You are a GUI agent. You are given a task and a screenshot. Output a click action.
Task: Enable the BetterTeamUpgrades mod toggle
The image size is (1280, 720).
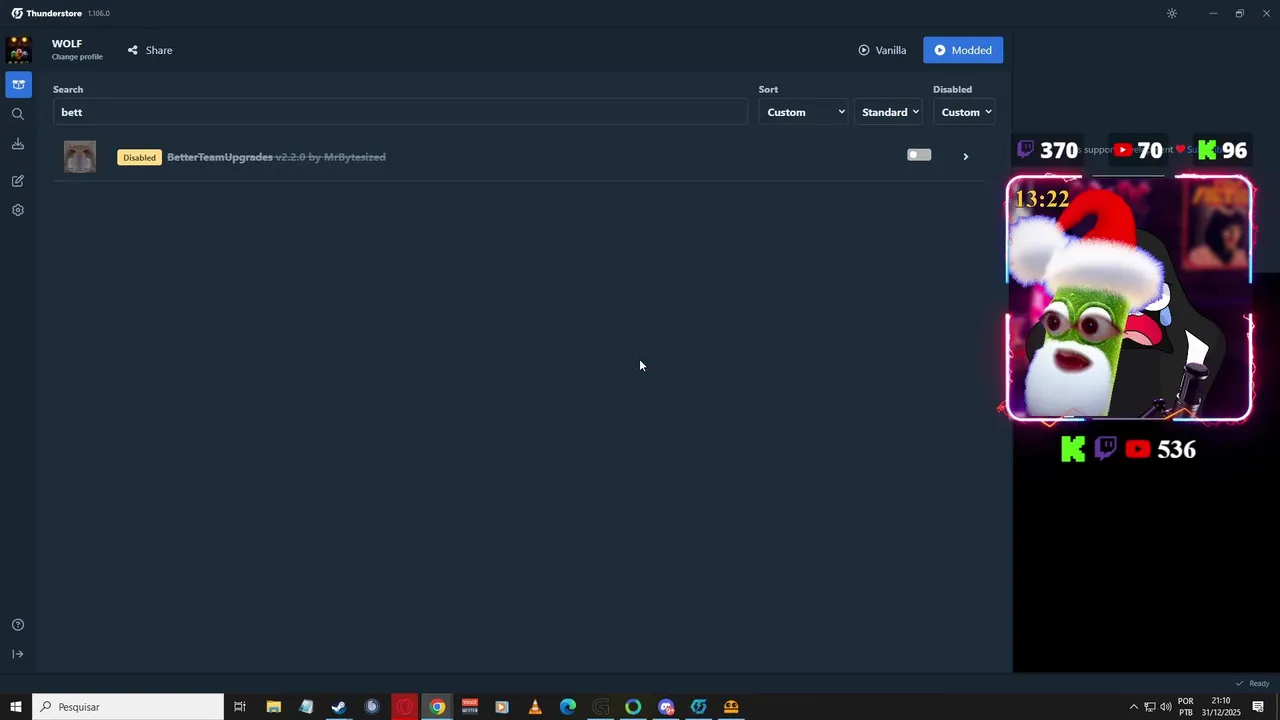919,155
